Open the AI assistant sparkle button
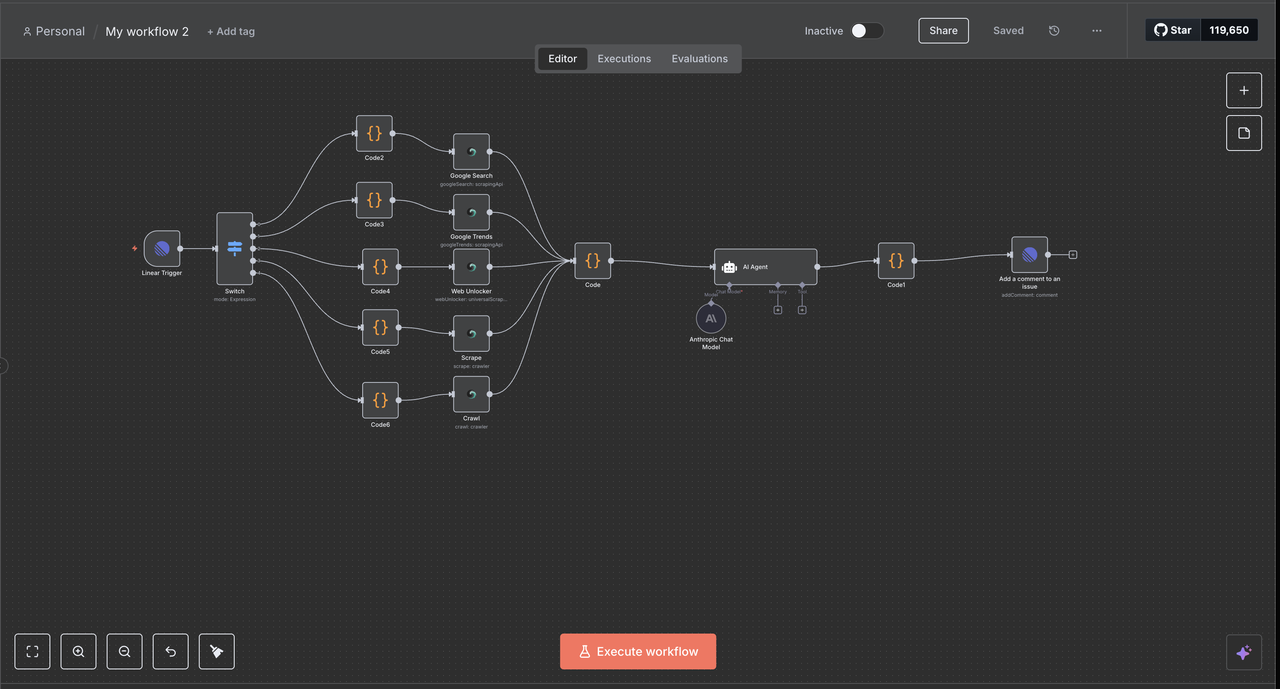Screen dimensions: 1280x689 (1244, 652)
